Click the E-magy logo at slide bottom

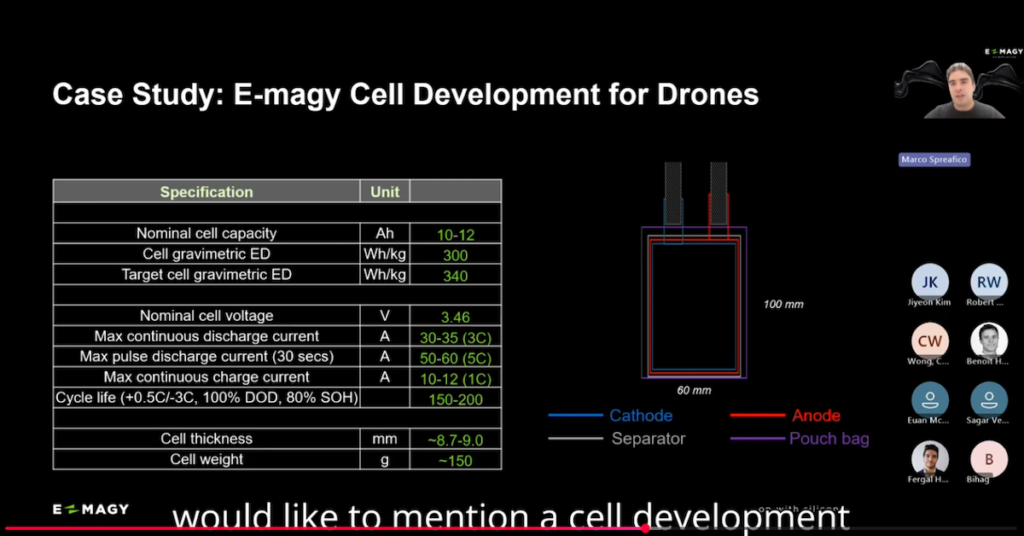coord(91,509)
